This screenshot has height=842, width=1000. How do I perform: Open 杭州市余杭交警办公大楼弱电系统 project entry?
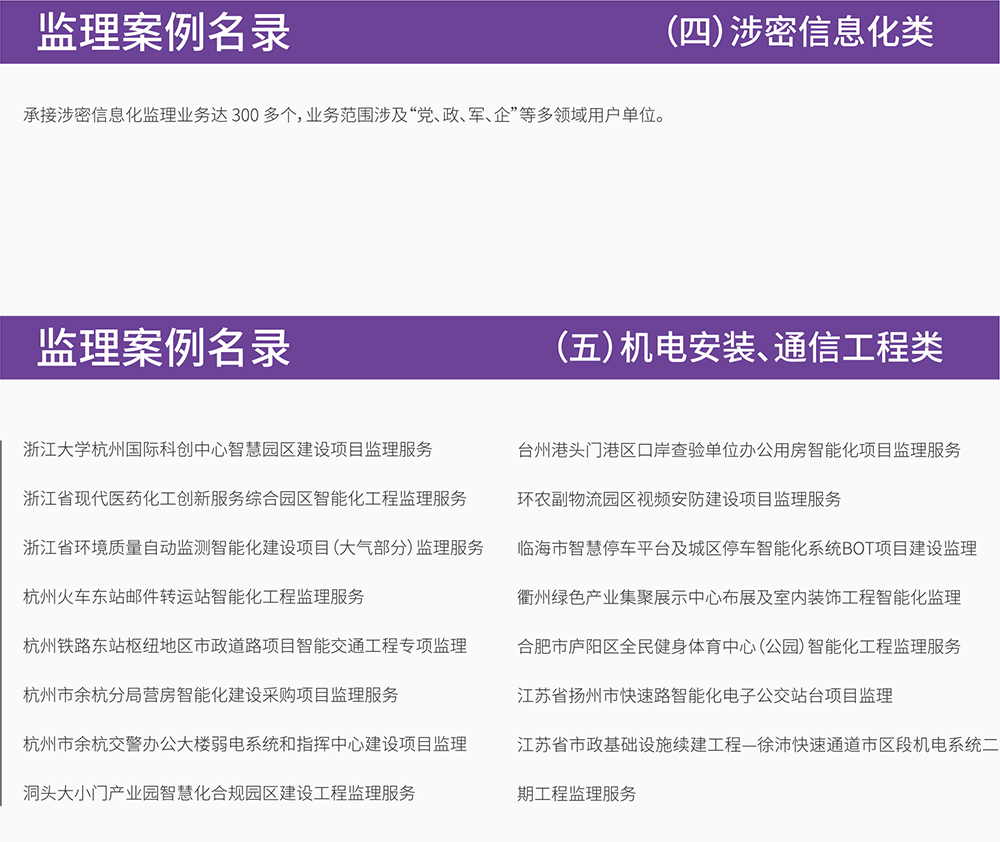245,744
